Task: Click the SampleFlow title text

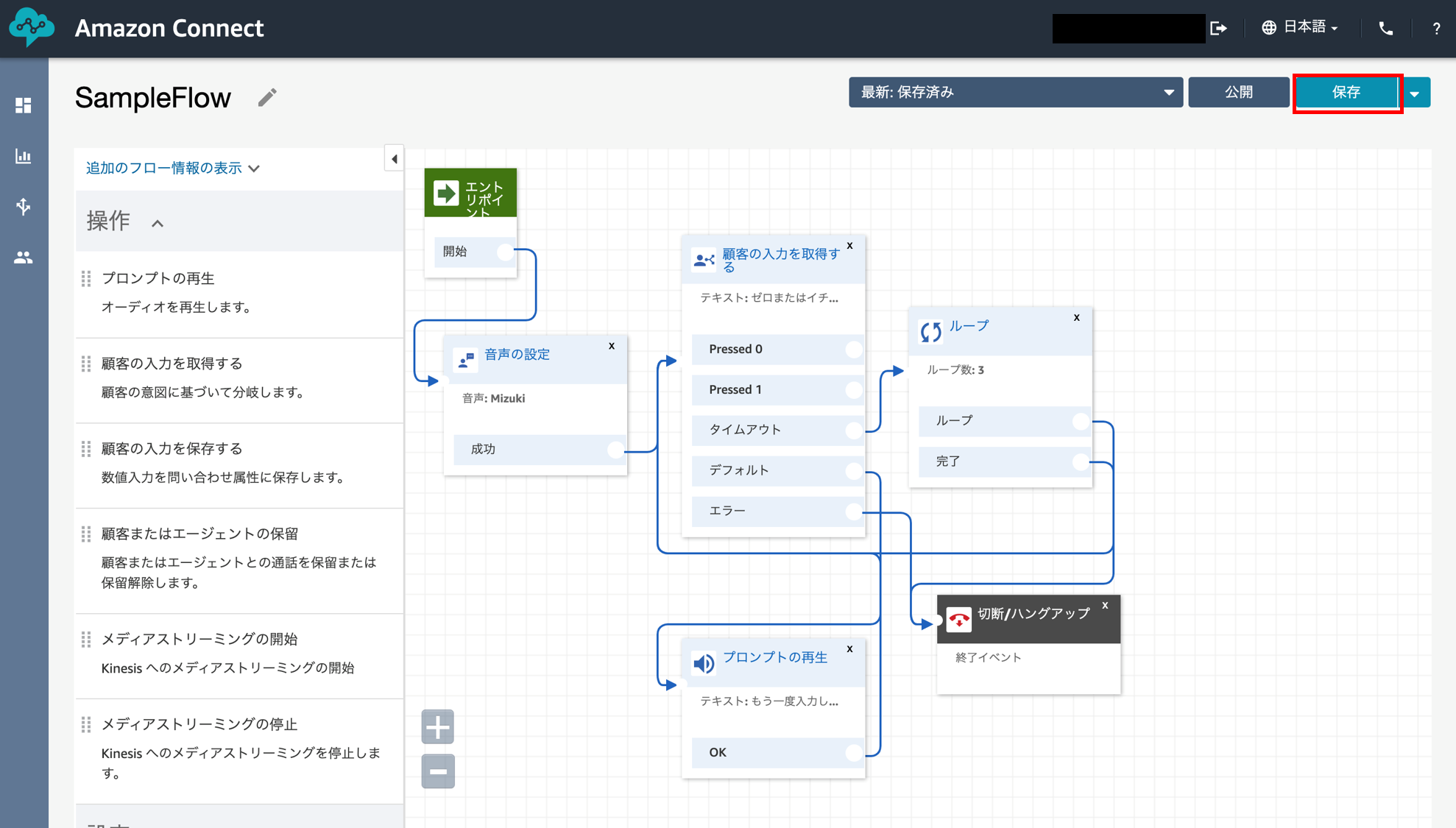Action: (x=153, y=97)
